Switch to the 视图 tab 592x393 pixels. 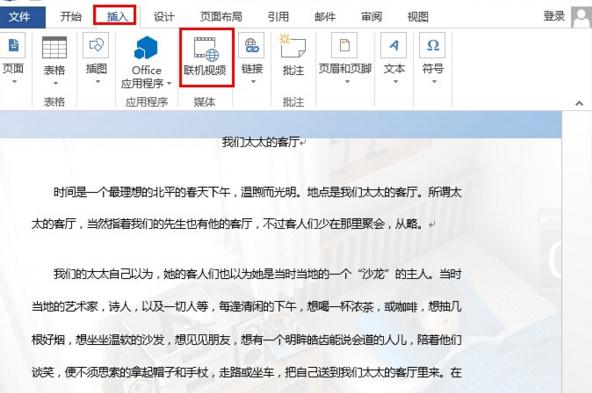pyautogui.click(x=418, y=17)
